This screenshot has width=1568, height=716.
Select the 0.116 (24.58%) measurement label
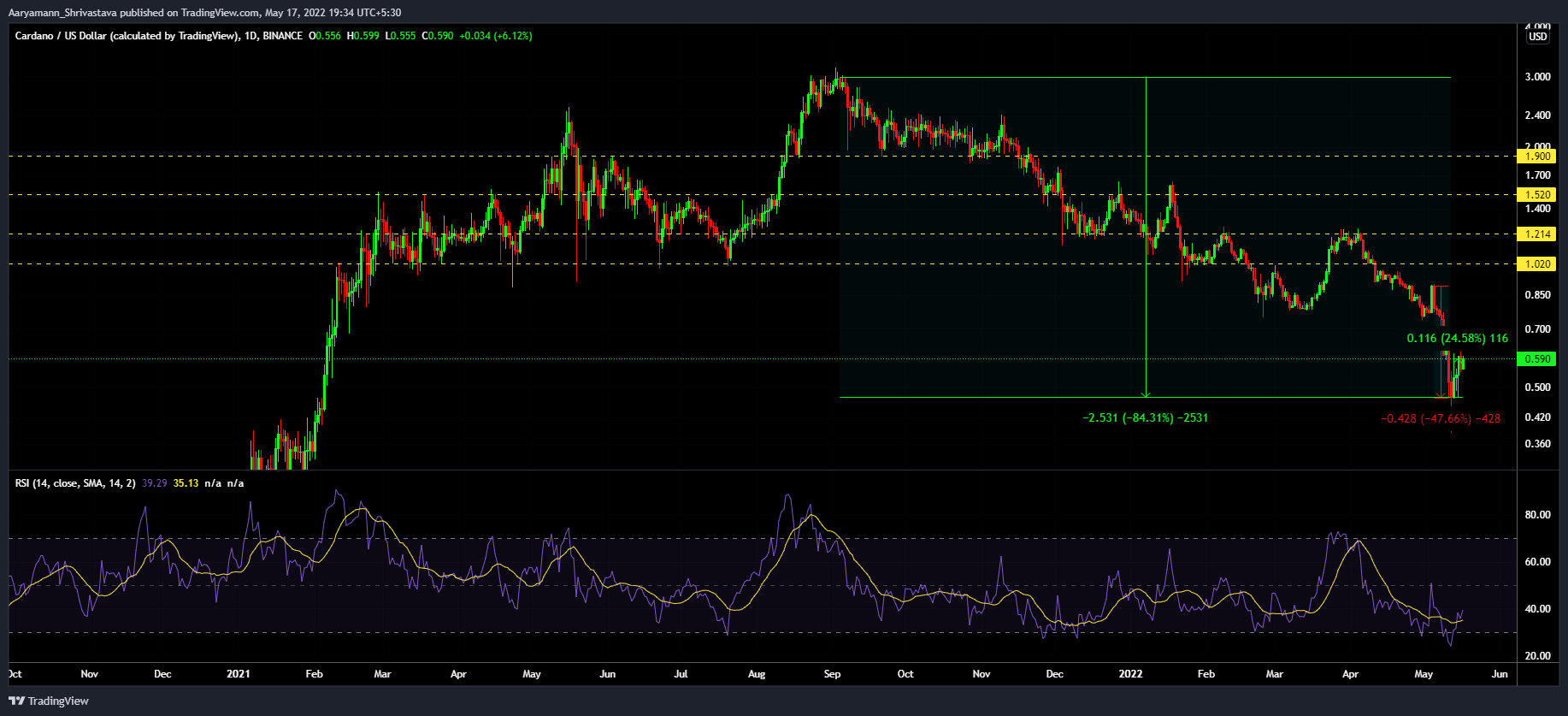coord(1458,339)
